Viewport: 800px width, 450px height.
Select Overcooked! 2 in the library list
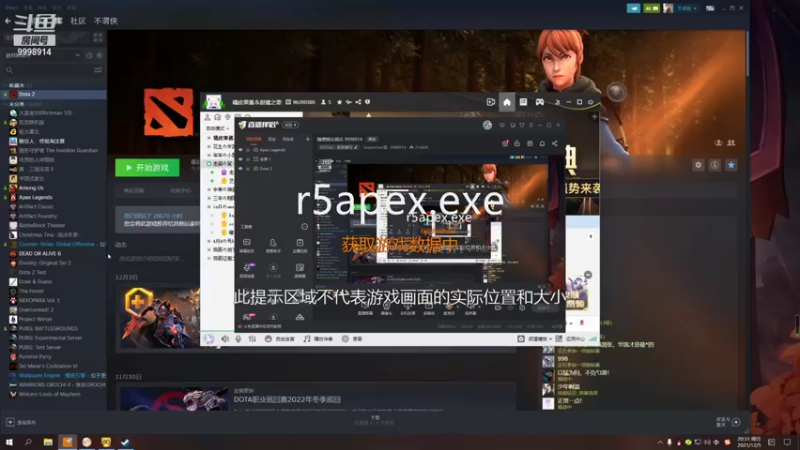[x=54, y=310]
